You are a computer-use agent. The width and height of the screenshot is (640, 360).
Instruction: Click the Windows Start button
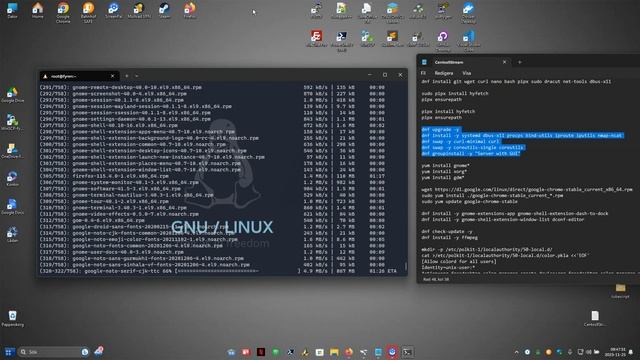point(9,352)
